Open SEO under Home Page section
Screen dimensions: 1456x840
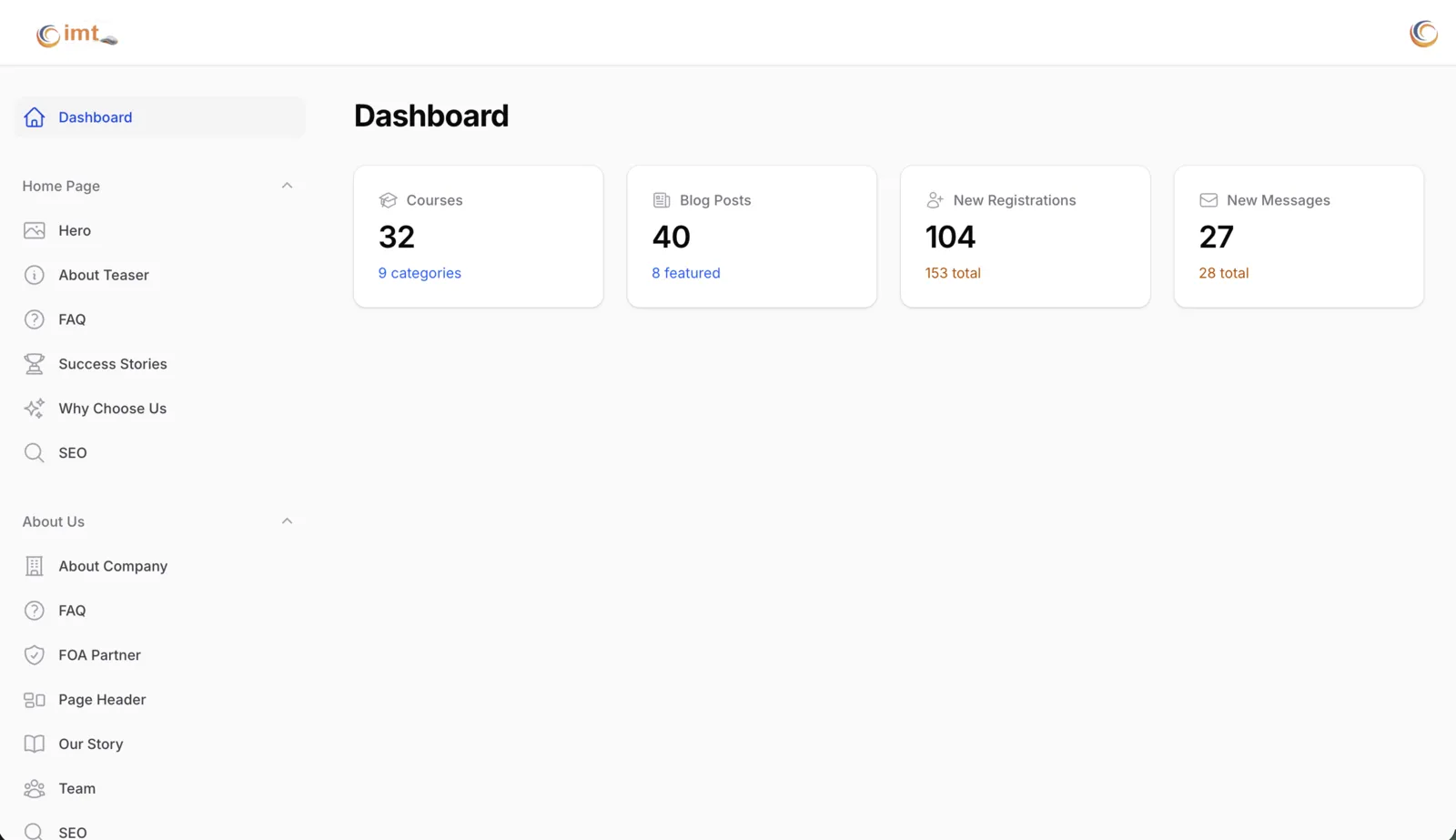click(160, 453)
